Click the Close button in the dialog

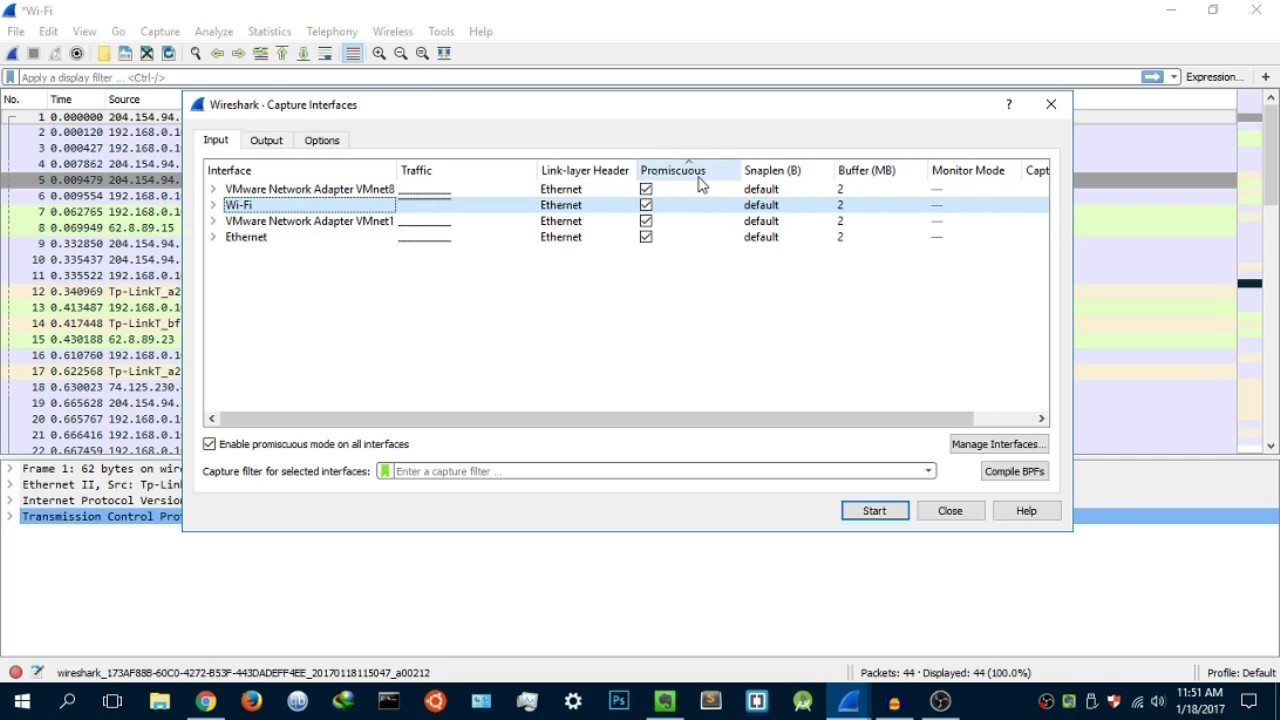[950, 511]
